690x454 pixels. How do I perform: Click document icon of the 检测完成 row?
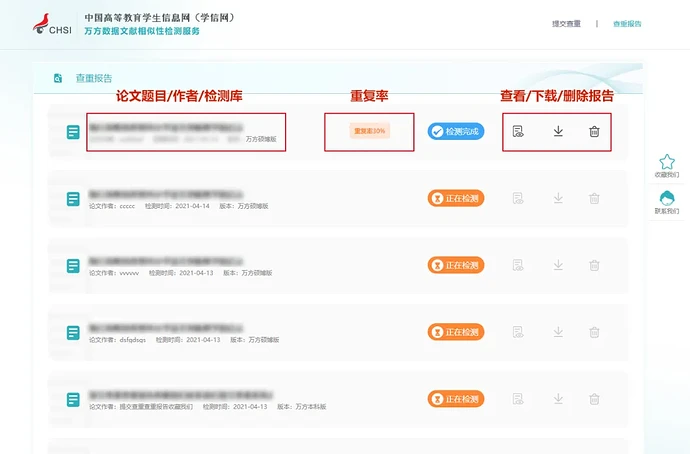click(x=73, y=132)
